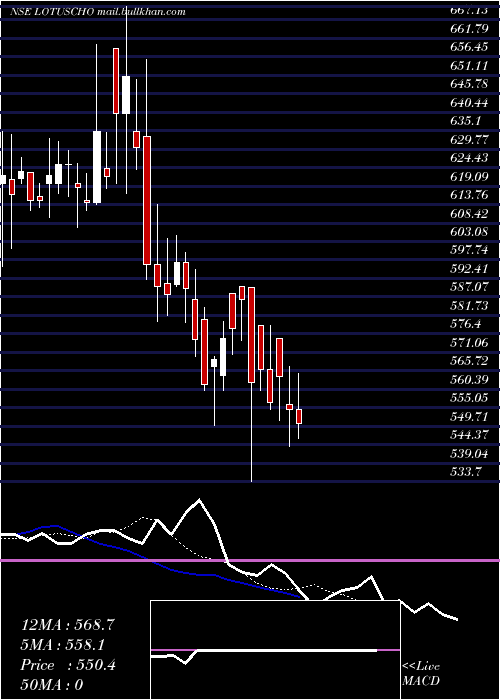Click the 587.07 price axis label

(x=470, y=287)
